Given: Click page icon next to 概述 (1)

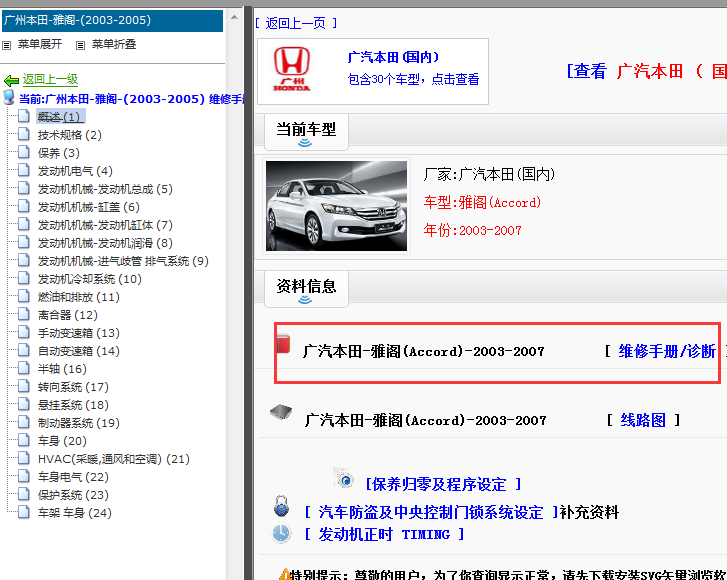Looking at the screenshot, I should tap(24, 115).
